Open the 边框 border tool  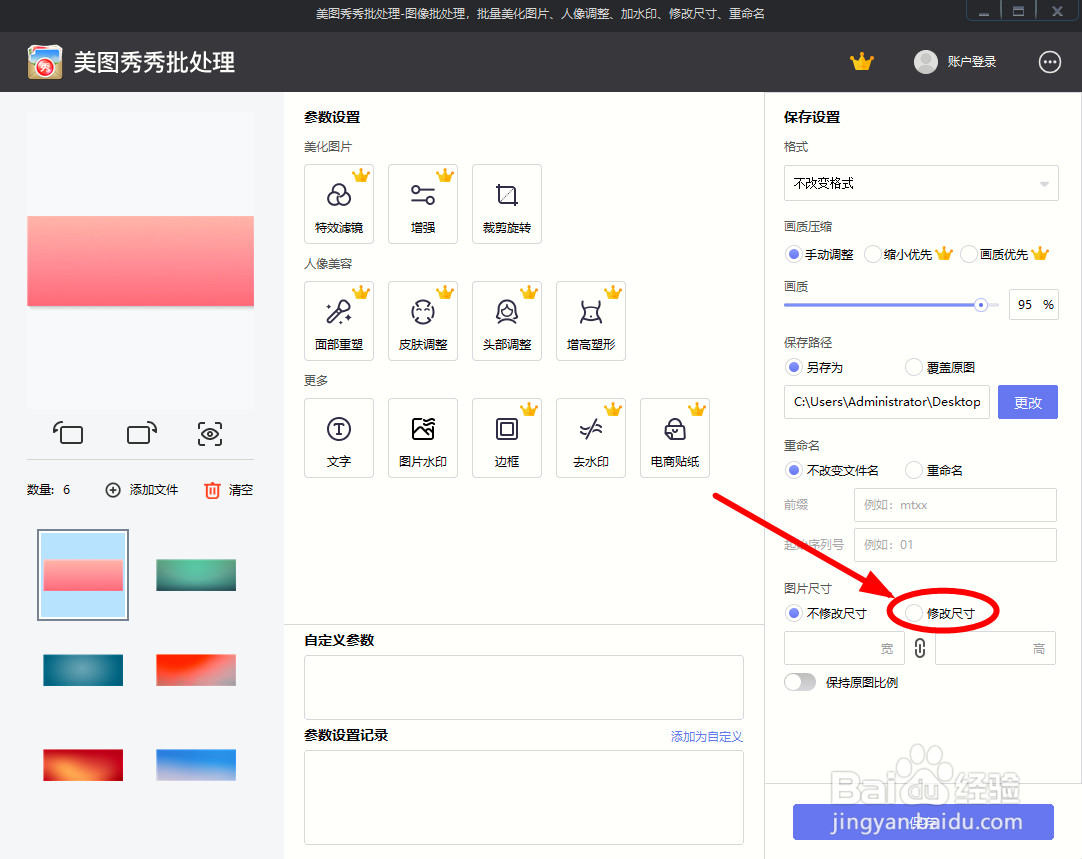[x=507, y=438]
